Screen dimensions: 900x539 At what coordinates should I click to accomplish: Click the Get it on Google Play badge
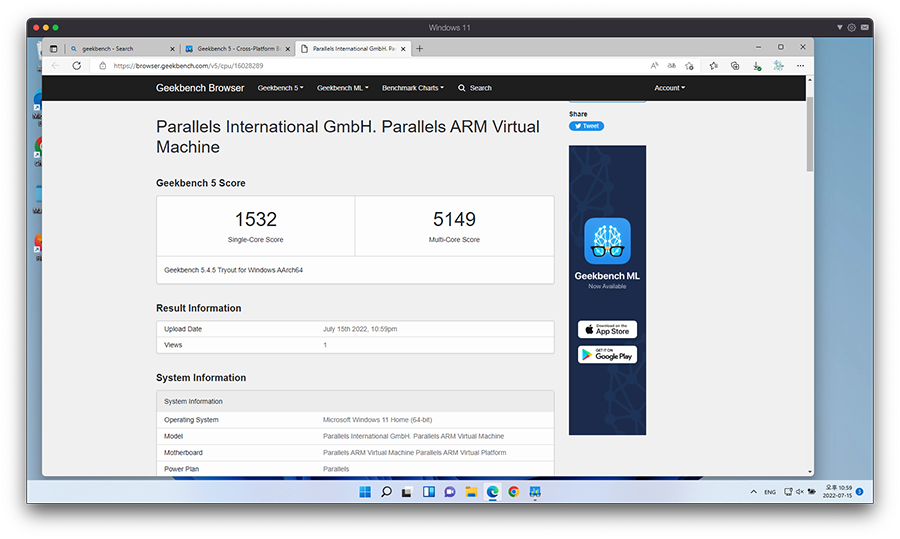[607, 355]
